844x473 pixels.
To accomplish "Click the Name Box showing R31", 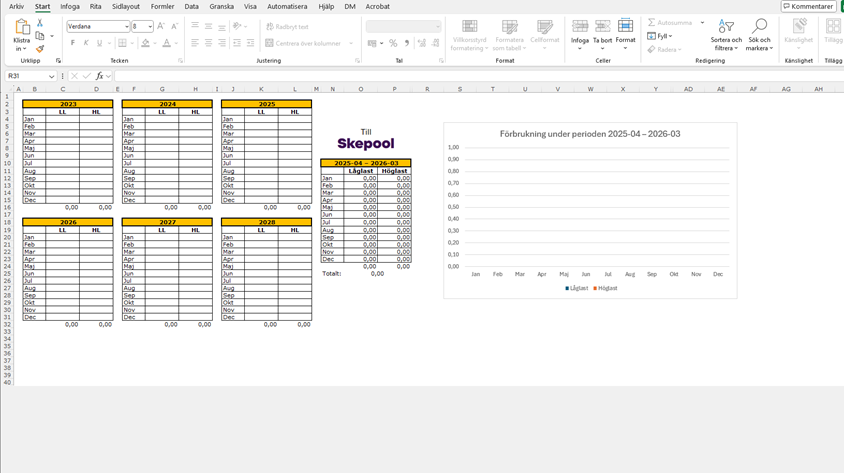I will coord(28,76).
